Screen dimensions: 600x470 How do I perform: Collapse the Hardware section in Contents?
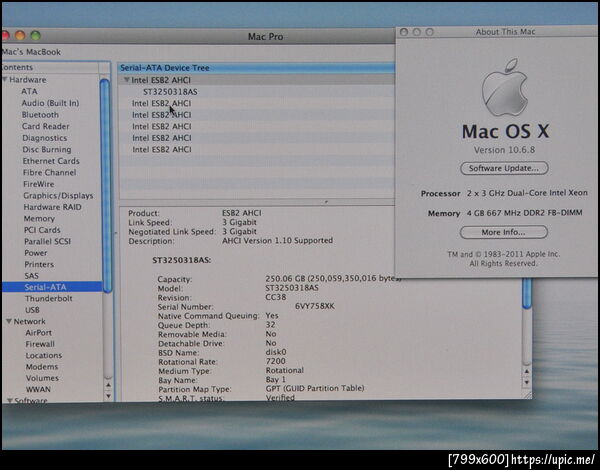pos(5,80)
